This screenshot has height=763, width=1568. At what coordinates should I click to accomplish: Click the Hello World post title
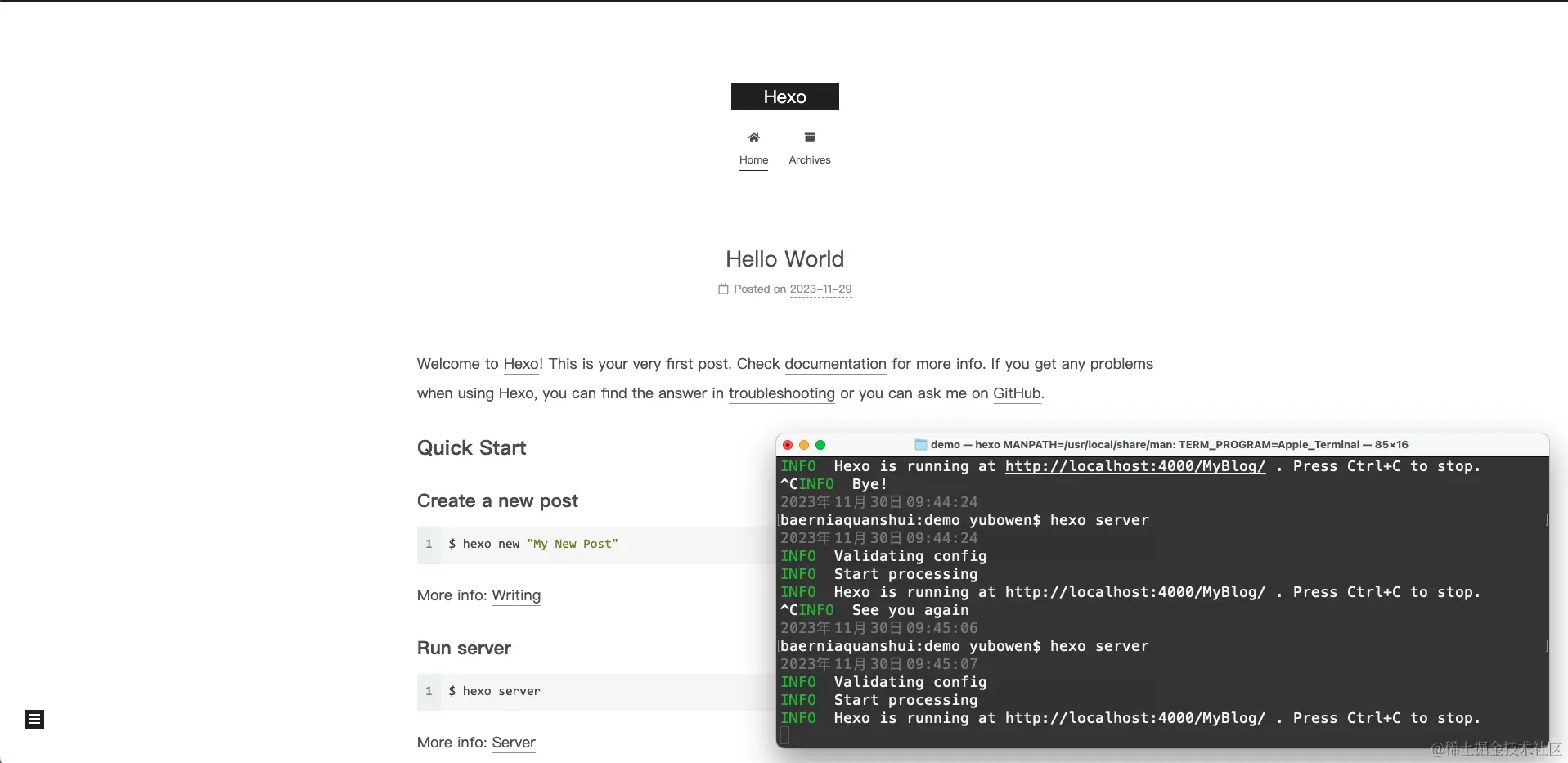point(784,258)
